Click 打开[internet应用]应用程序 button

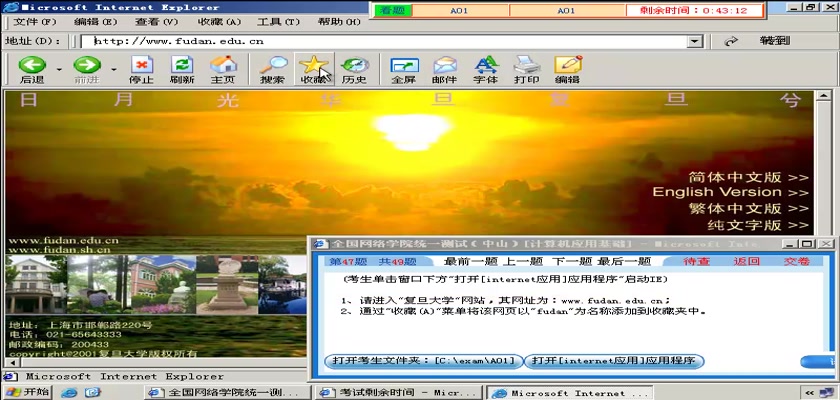click(x=613, y=361)
